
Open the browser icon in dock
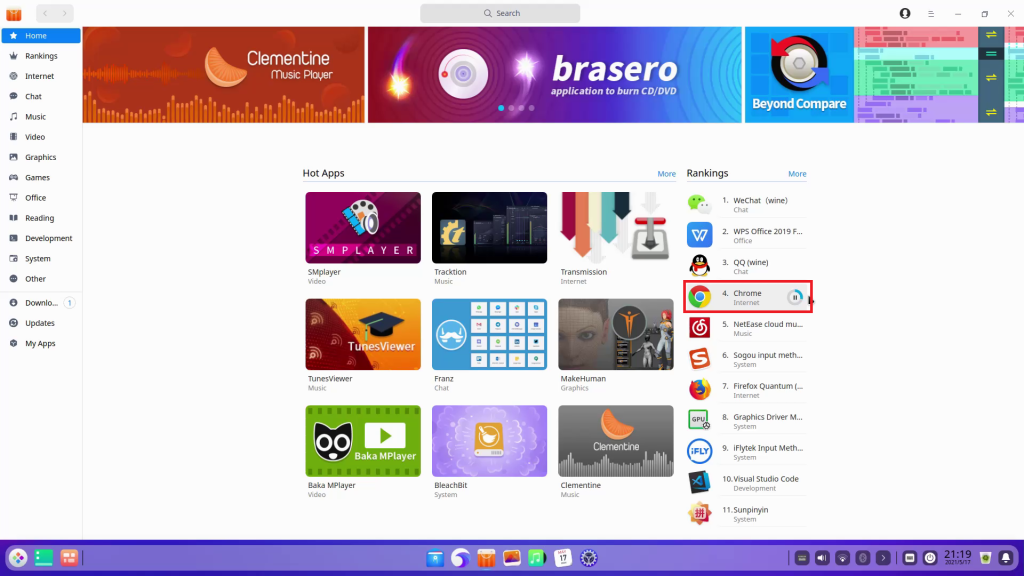pyautogui.click(x=460, y=558)
